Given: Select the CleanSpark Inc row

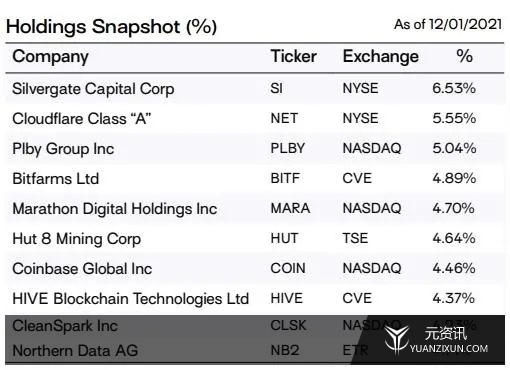Looking at the screenshot, I should 255,326.
